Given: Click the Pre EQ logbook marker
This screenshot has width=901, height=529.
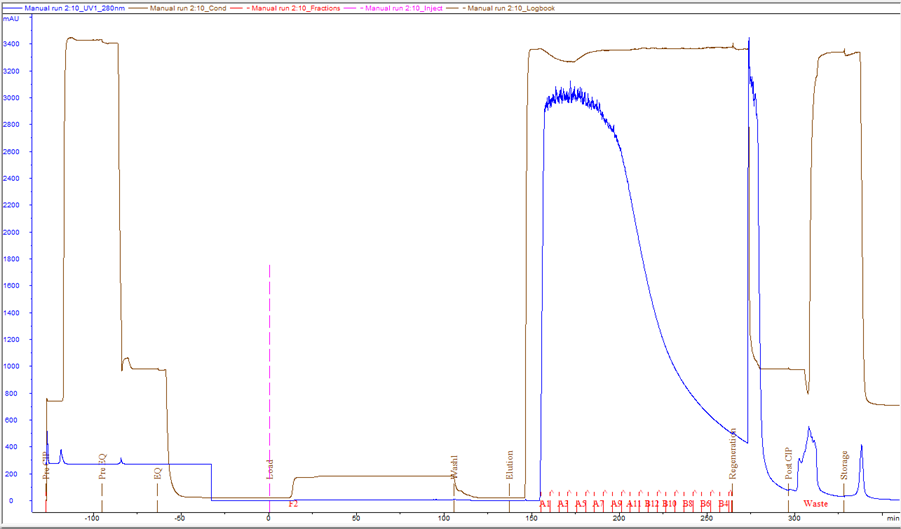Looking at the screenshot, I should (102, 467).
